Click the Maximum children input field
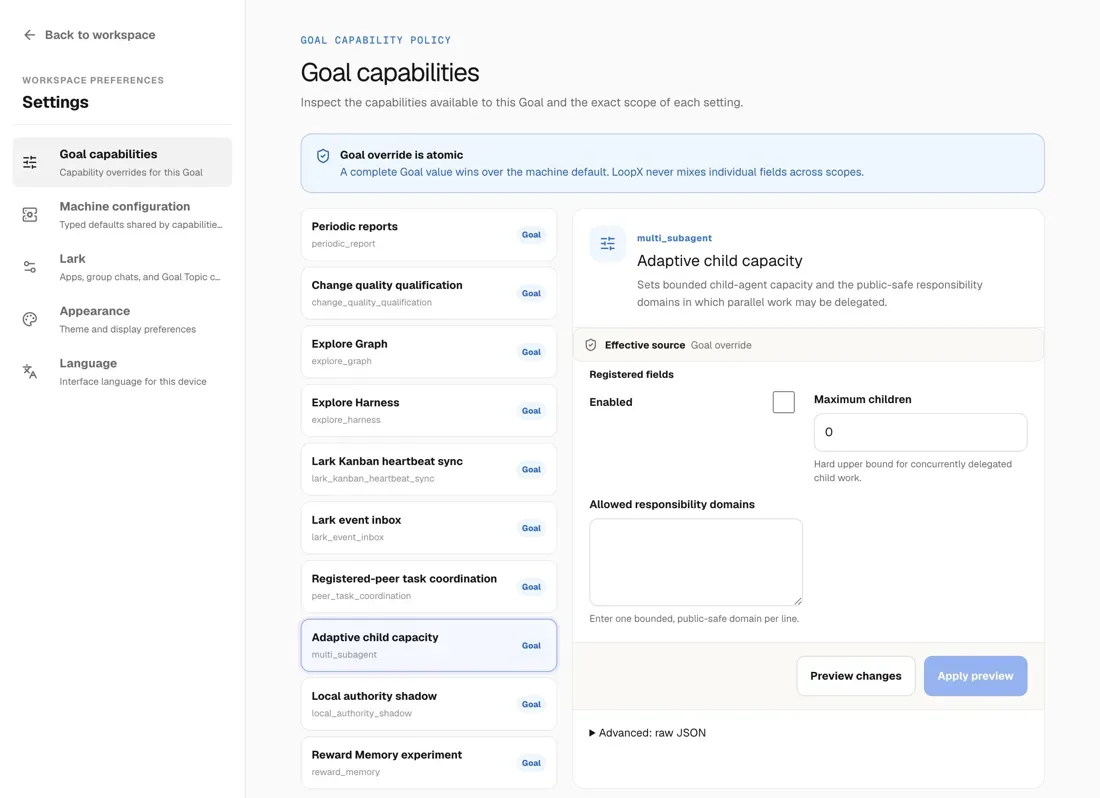Viewport: 1100px width, 798px height. point(920,432)
